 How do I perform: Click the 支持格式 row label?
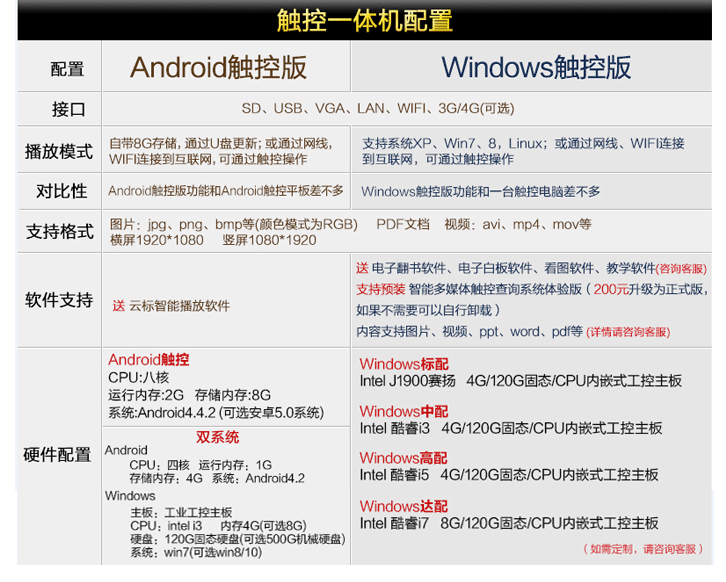coord(60,232)
